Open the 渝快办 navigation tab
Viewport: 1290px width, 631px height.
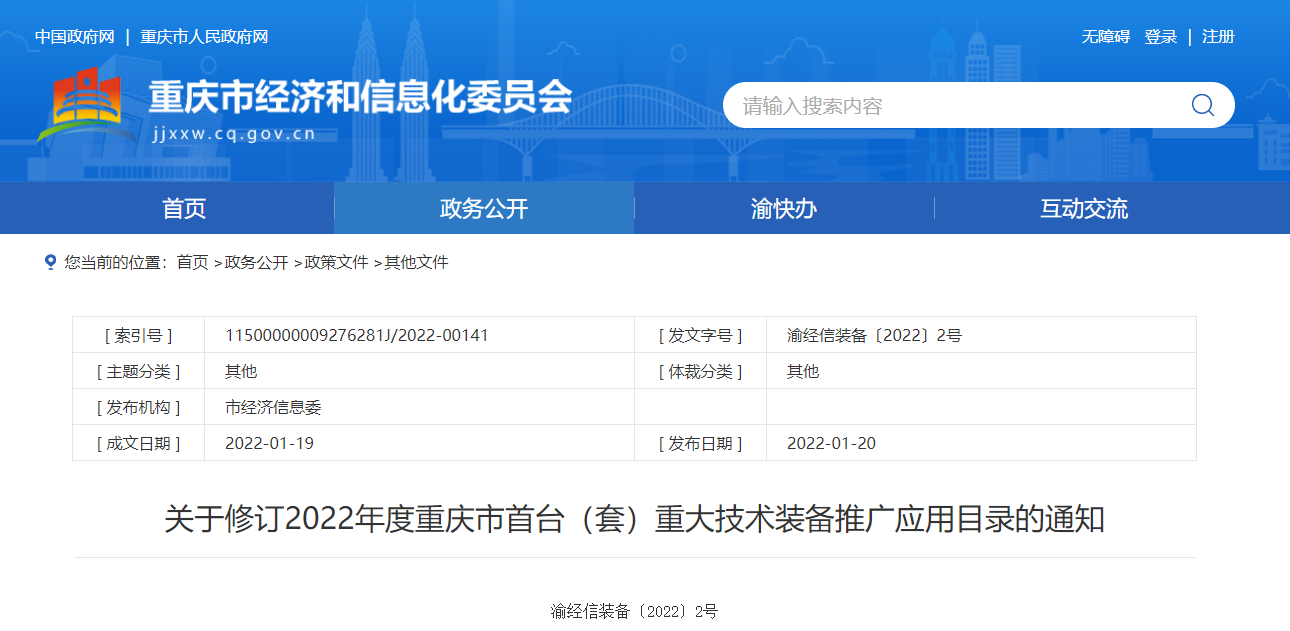(x=784, y=208)
